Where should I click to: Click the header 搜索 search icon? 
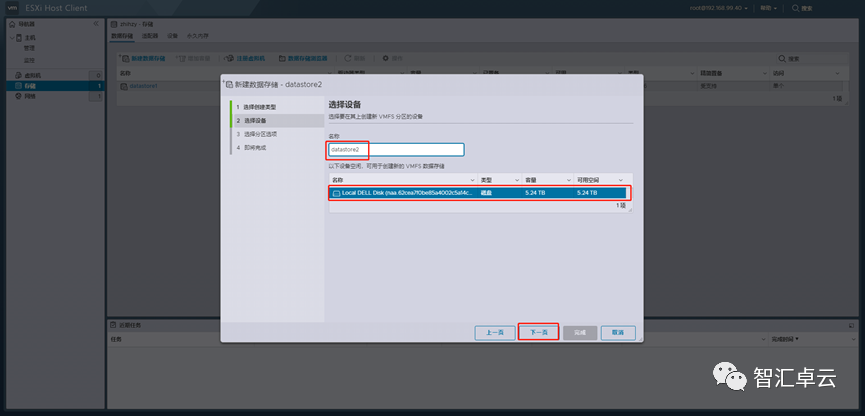click(795, 8)
